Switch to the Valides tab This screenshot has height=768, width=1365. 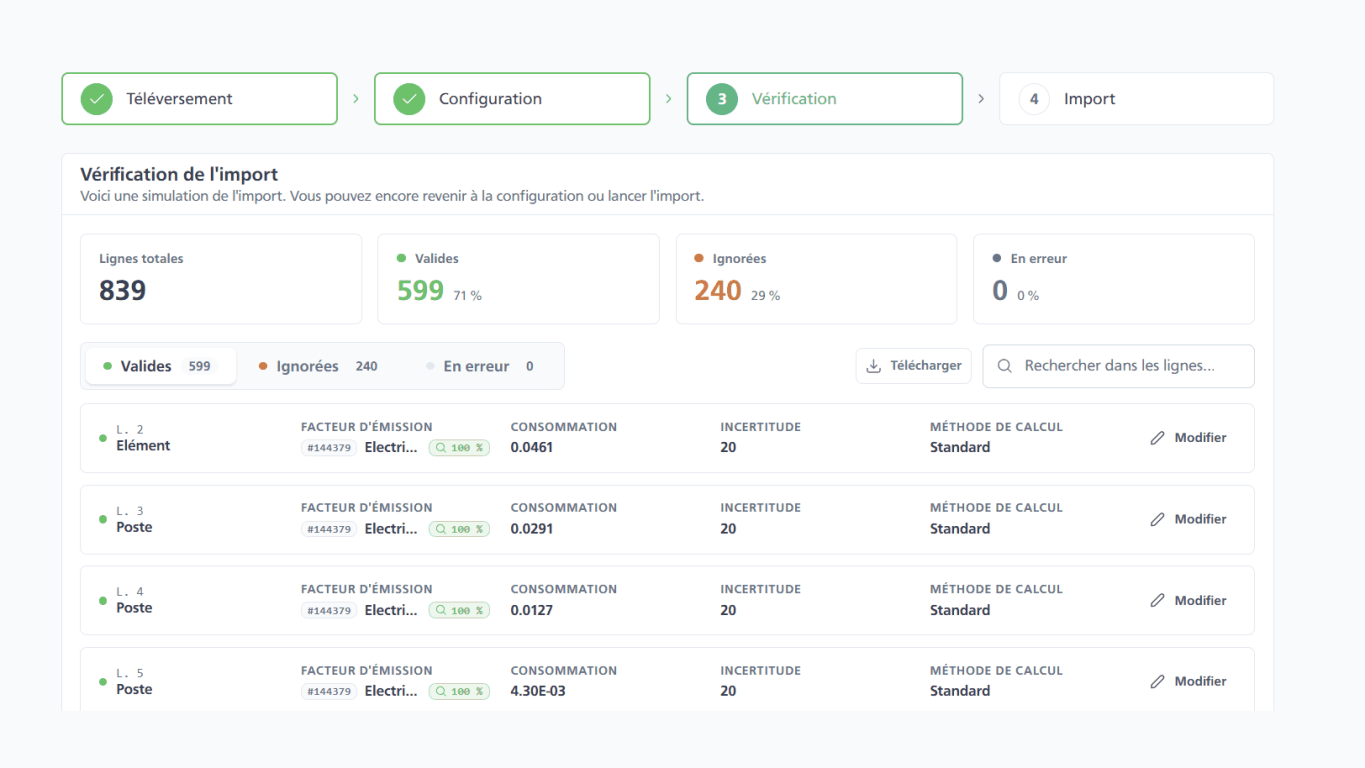(161, 366)
